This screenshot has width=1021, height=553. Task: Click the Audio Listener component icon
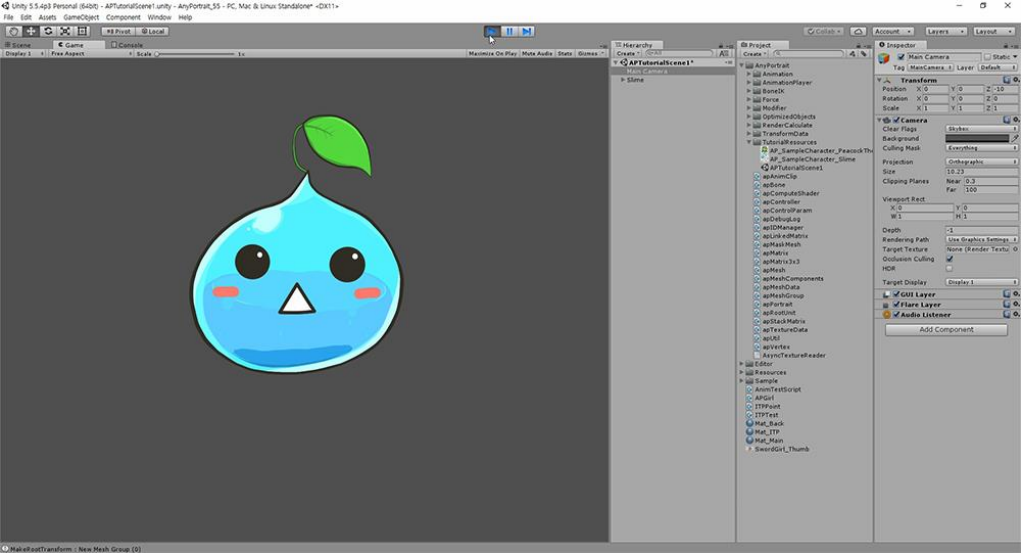pos(886,315)
